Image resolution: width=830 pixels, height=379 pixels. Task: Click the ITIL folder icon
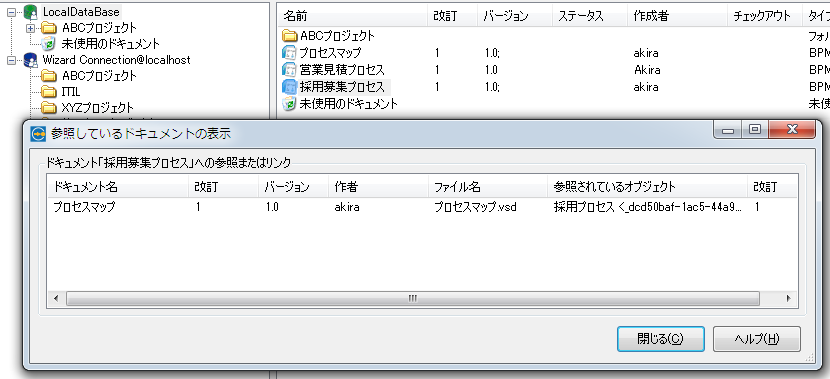point(49,92)
